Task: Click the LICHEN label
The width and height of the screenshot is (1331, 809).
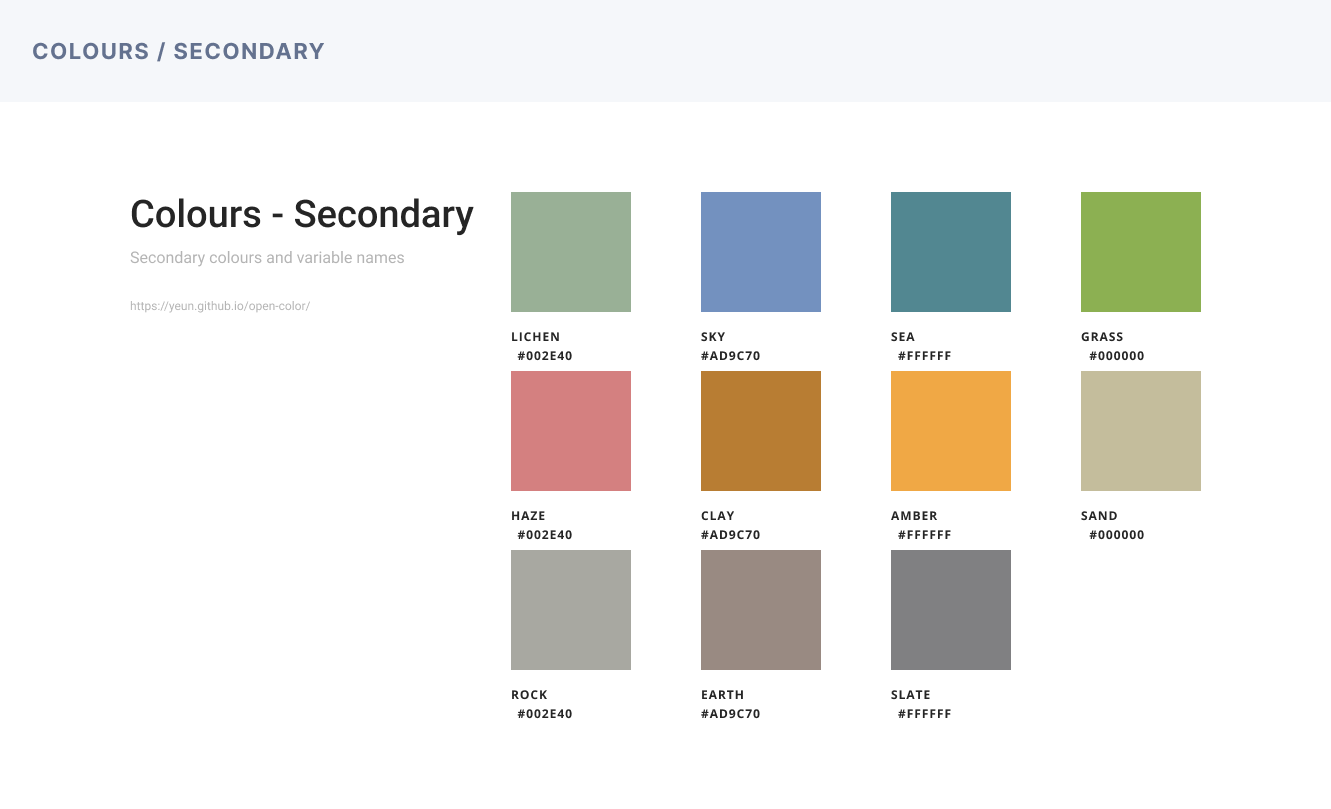Action: click(536, 337)
